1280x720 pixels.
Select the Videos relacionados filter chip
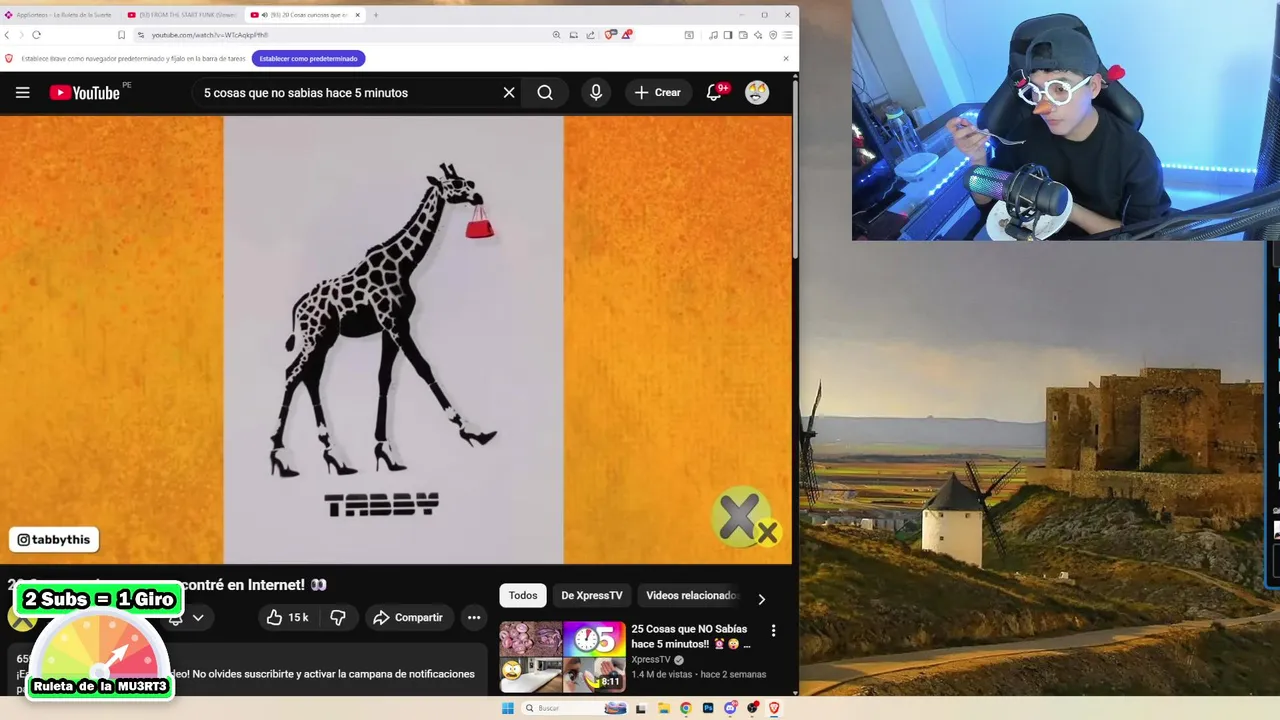click(x=691, y=595)
